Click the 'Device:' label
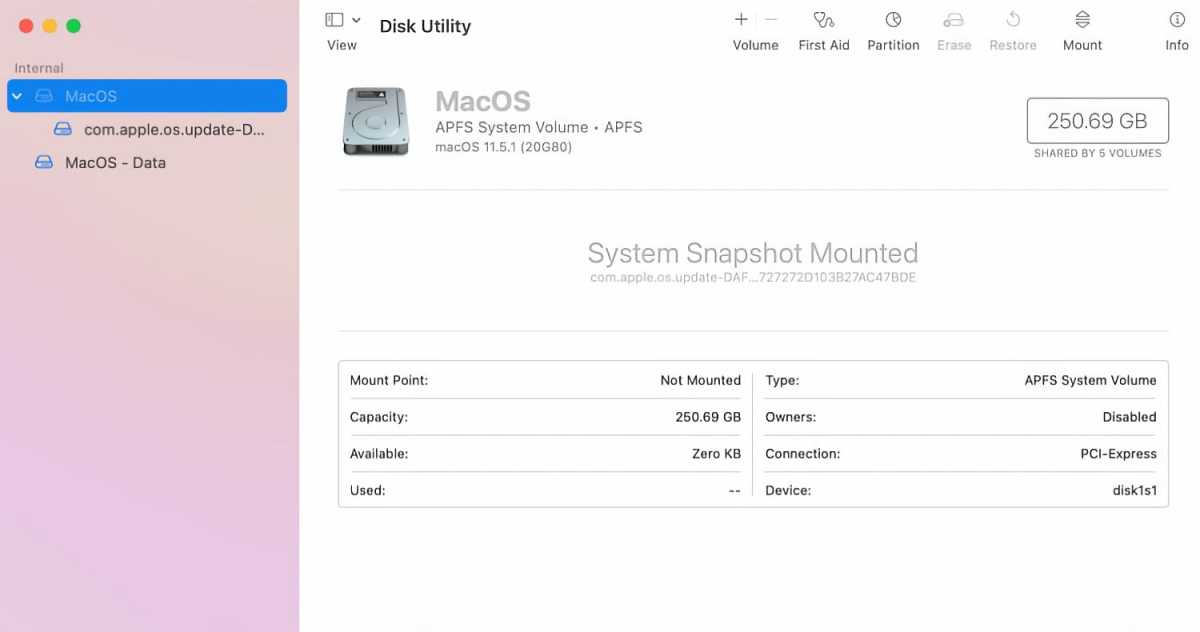This screenshot has width=1200, height=632. click(x=788, y=491)
